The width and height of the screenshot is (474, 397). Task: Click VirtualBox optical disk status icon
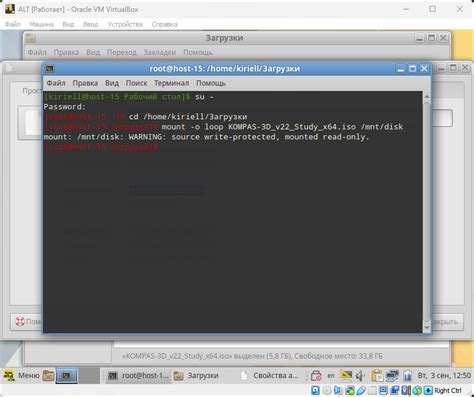pos(327,390)
